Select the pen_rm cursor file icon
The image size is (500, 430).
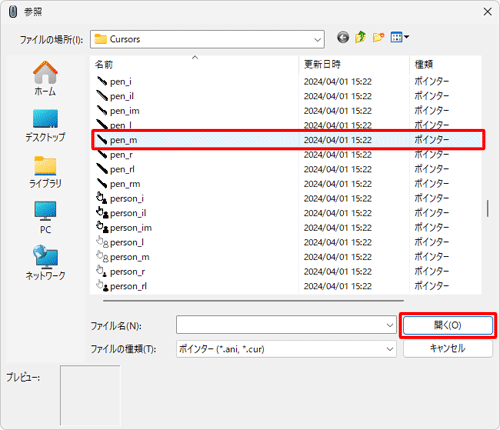click(x=102, y=184)
